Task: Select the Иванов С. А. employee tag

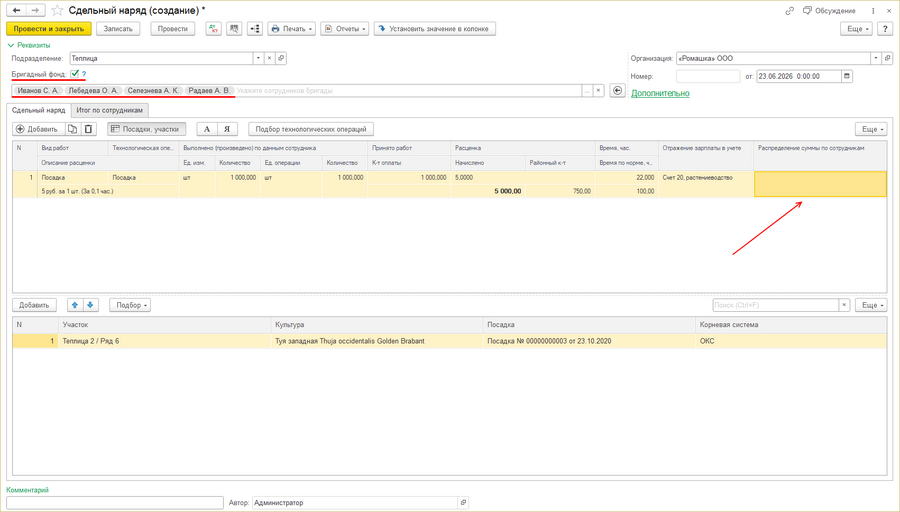Action: tap(38, 91)
